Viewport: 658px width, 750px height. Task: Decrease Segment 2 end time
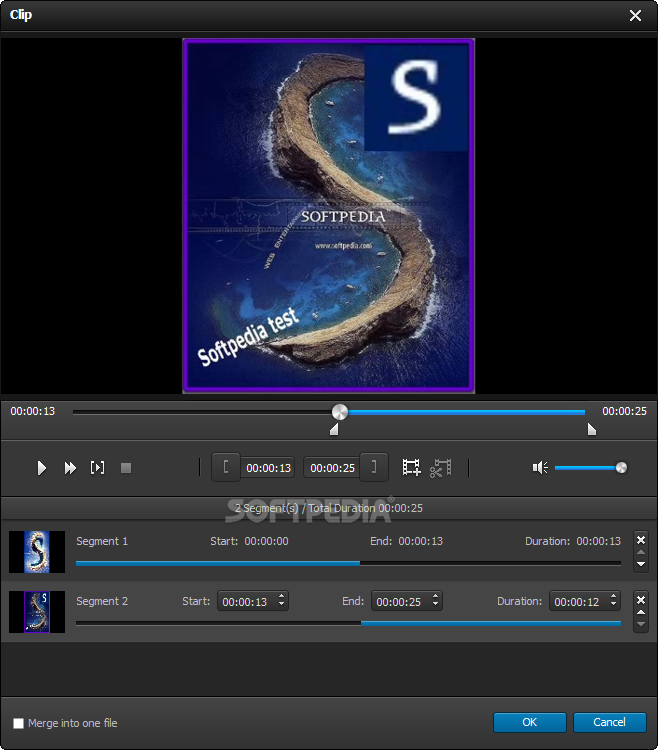(x=435, y=605)
